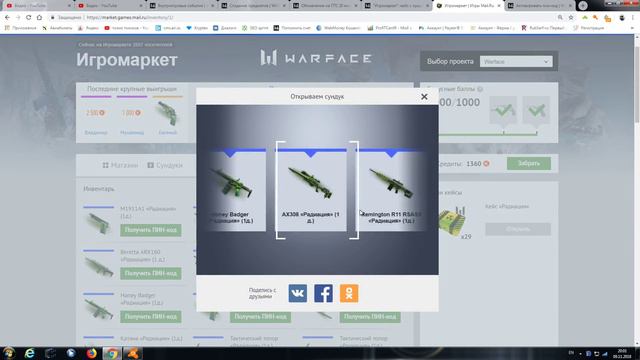Screen dimensions: 640x360
Task: Launch Firefox from the taskbar
Action: point(91,353)
